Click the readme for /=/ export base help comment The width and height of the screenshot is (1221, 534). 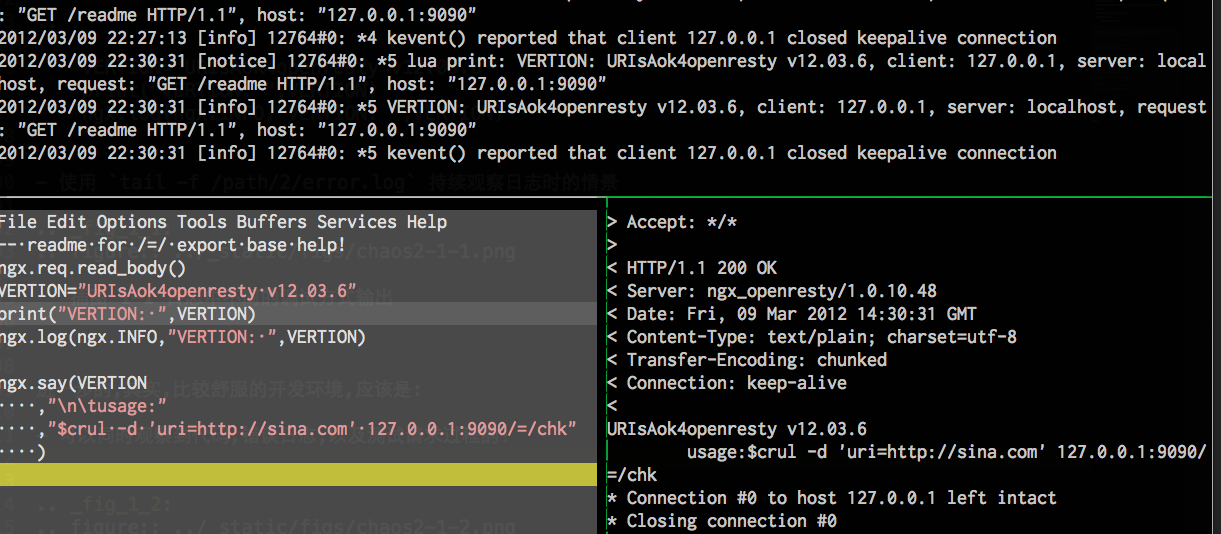click(x=173, y=245)
